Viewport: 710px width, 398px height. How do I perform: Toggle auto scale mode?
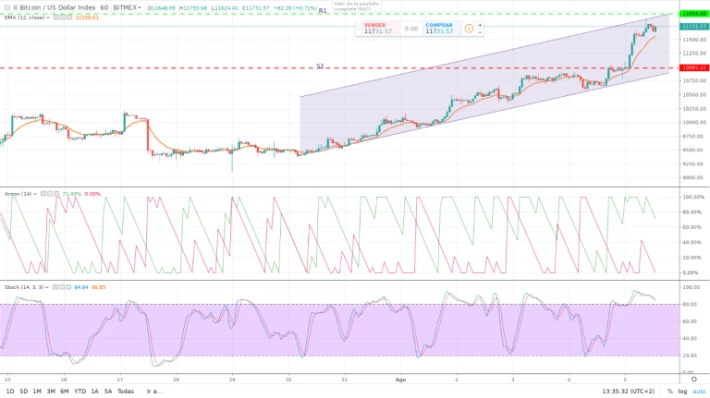click(x=699, y=391)
